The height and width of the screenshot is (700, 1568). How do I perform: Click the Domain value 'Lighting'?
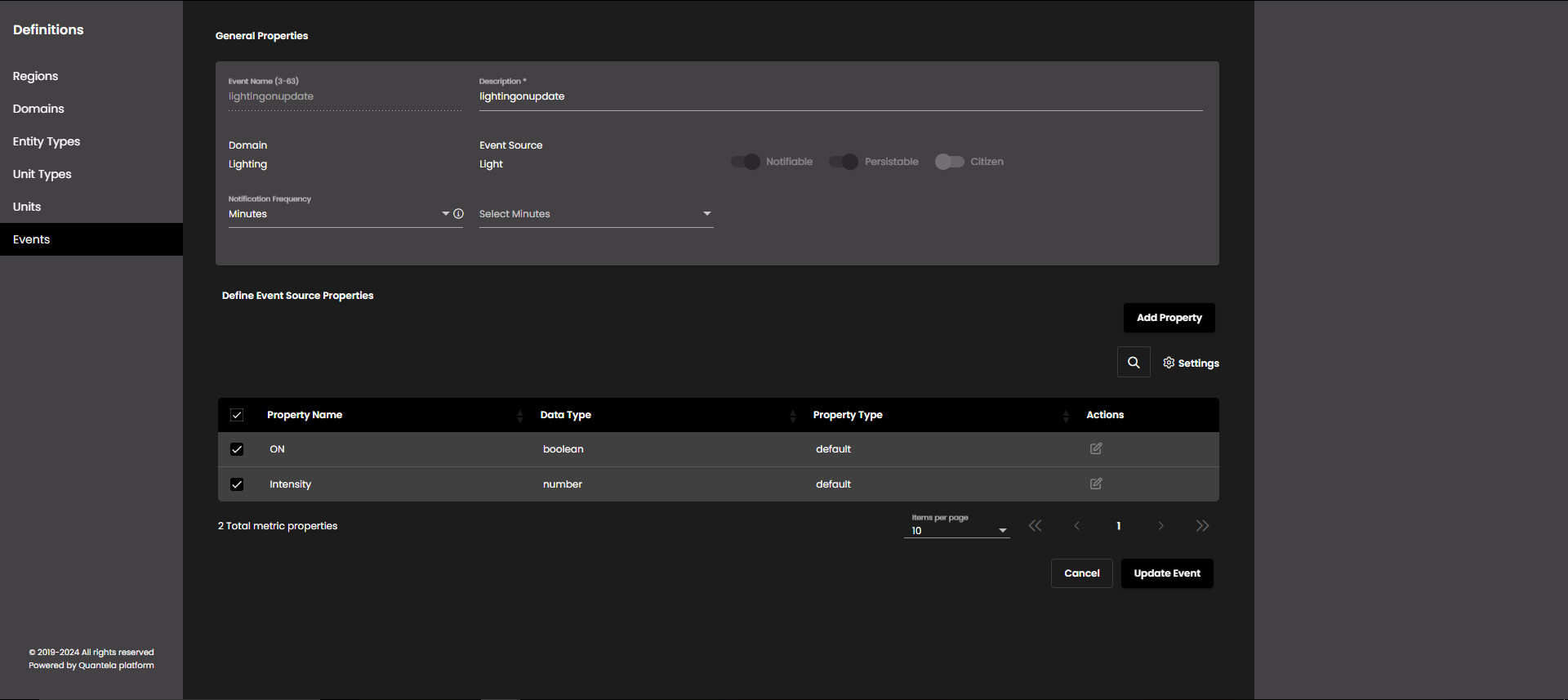[248, 164]
